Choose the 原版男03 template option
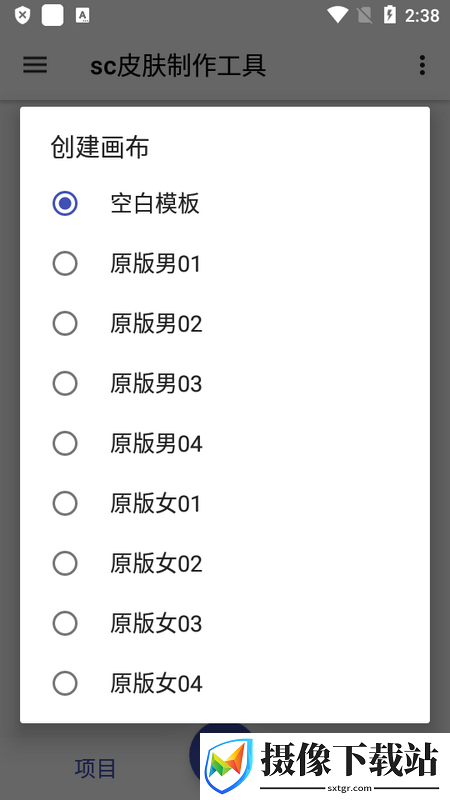Viewport: 450px width, 800px height. point(224,384)
